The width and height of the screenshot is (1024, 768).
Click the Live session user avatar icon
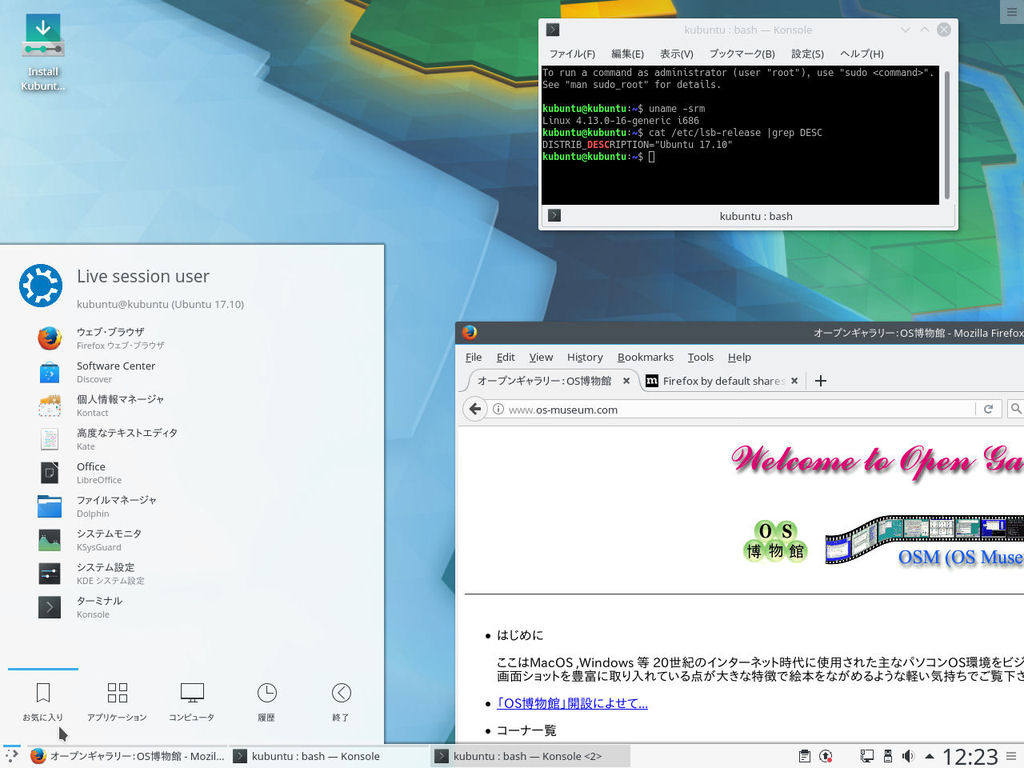(40, 285)
